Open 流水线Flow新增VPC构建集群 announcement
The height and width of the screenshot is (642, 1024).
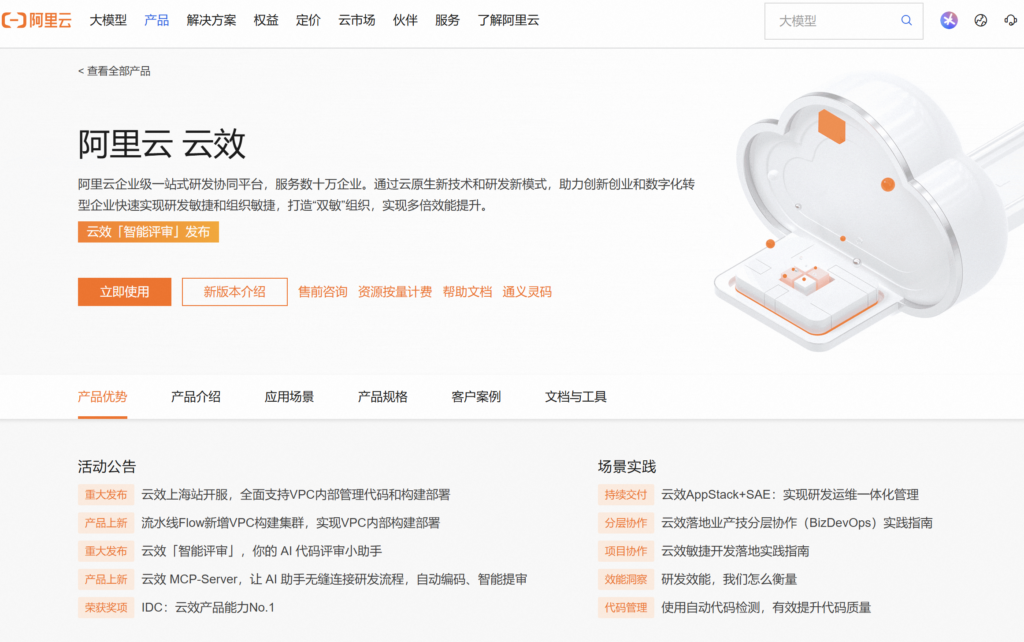[x=291, y=522]
